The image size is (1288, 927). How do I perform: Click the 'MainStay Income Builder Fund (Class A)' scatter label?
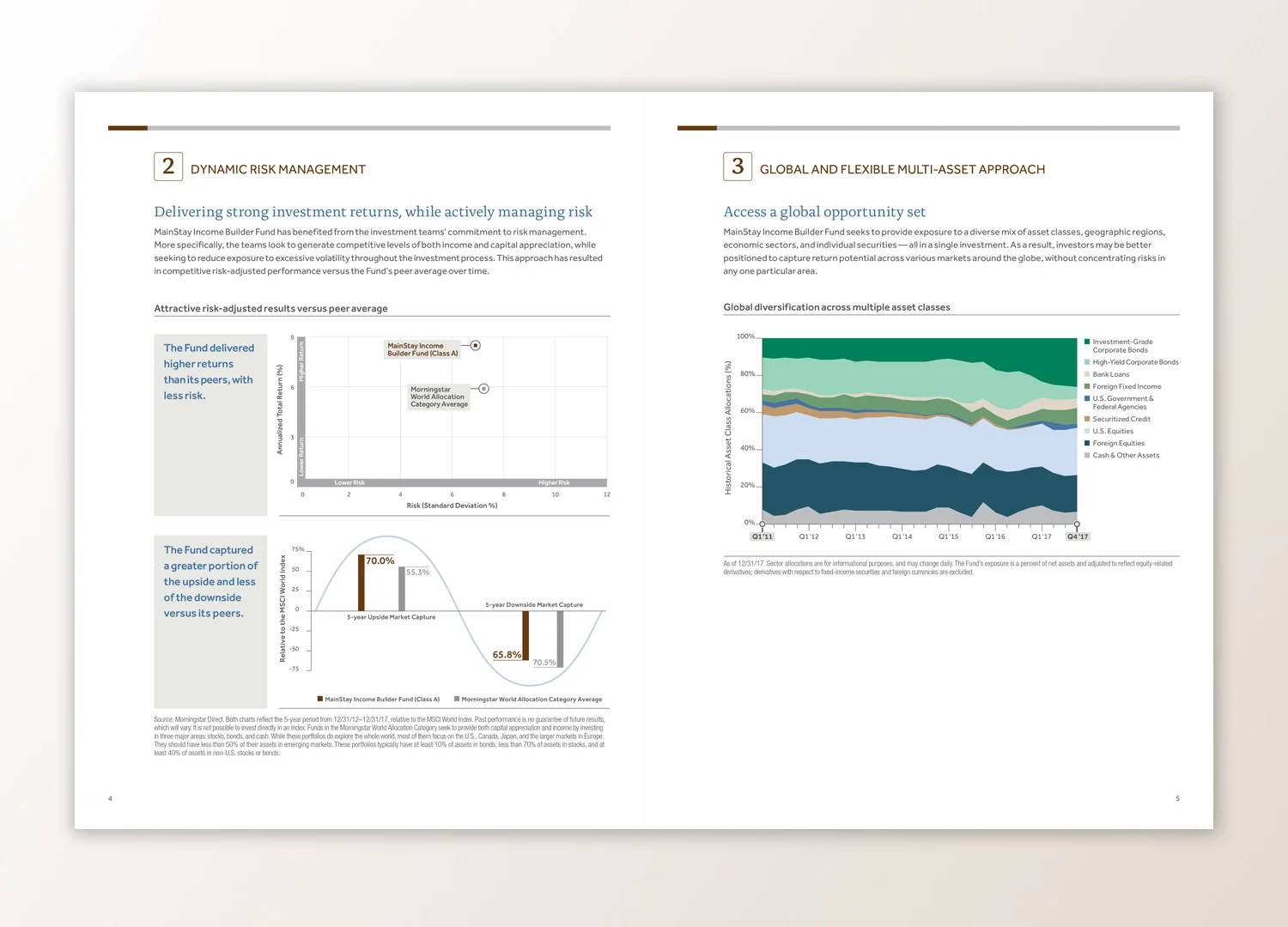pos(422,349)
